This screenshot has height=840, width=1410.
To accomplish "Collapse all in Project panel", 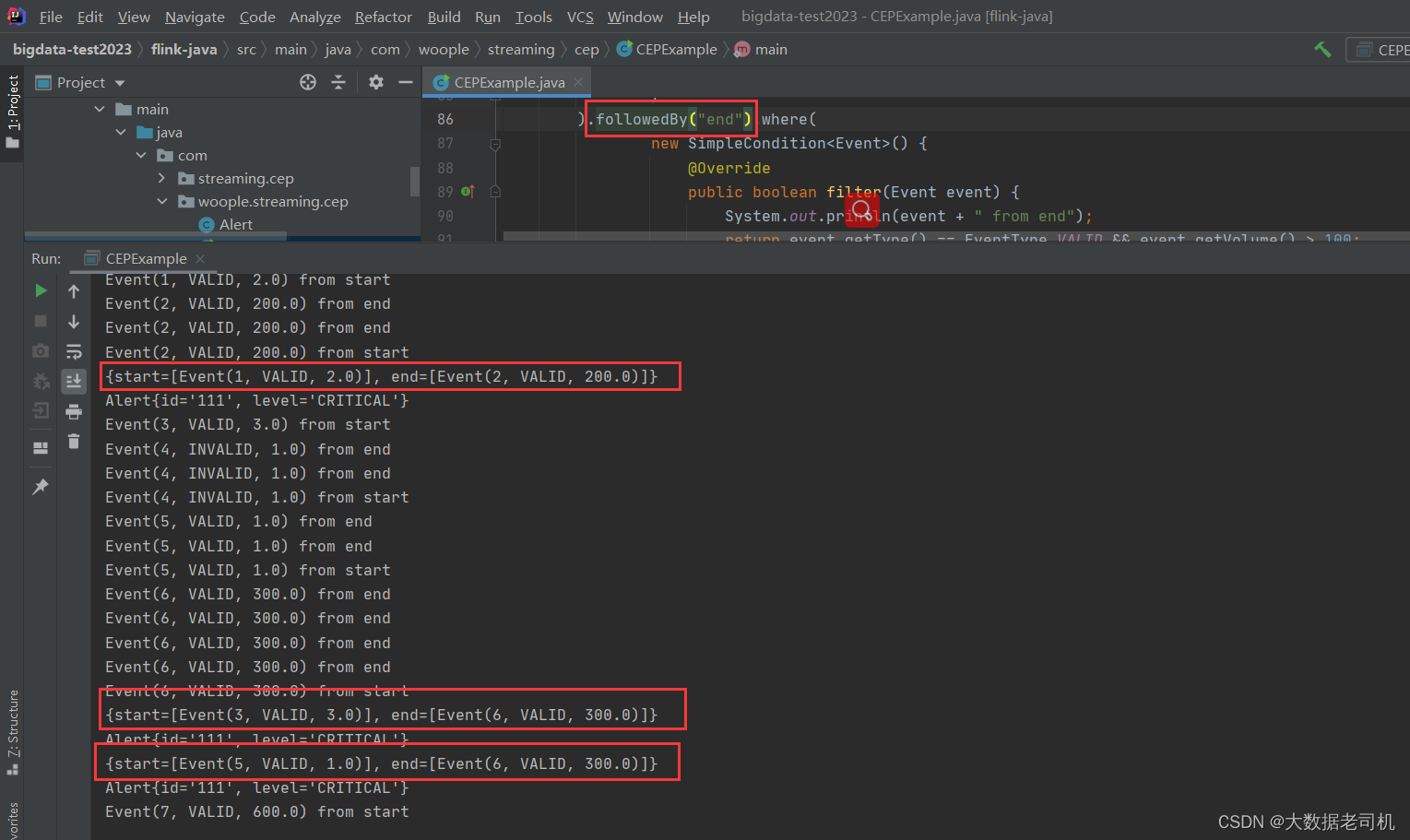I will [x=338, y=82].
